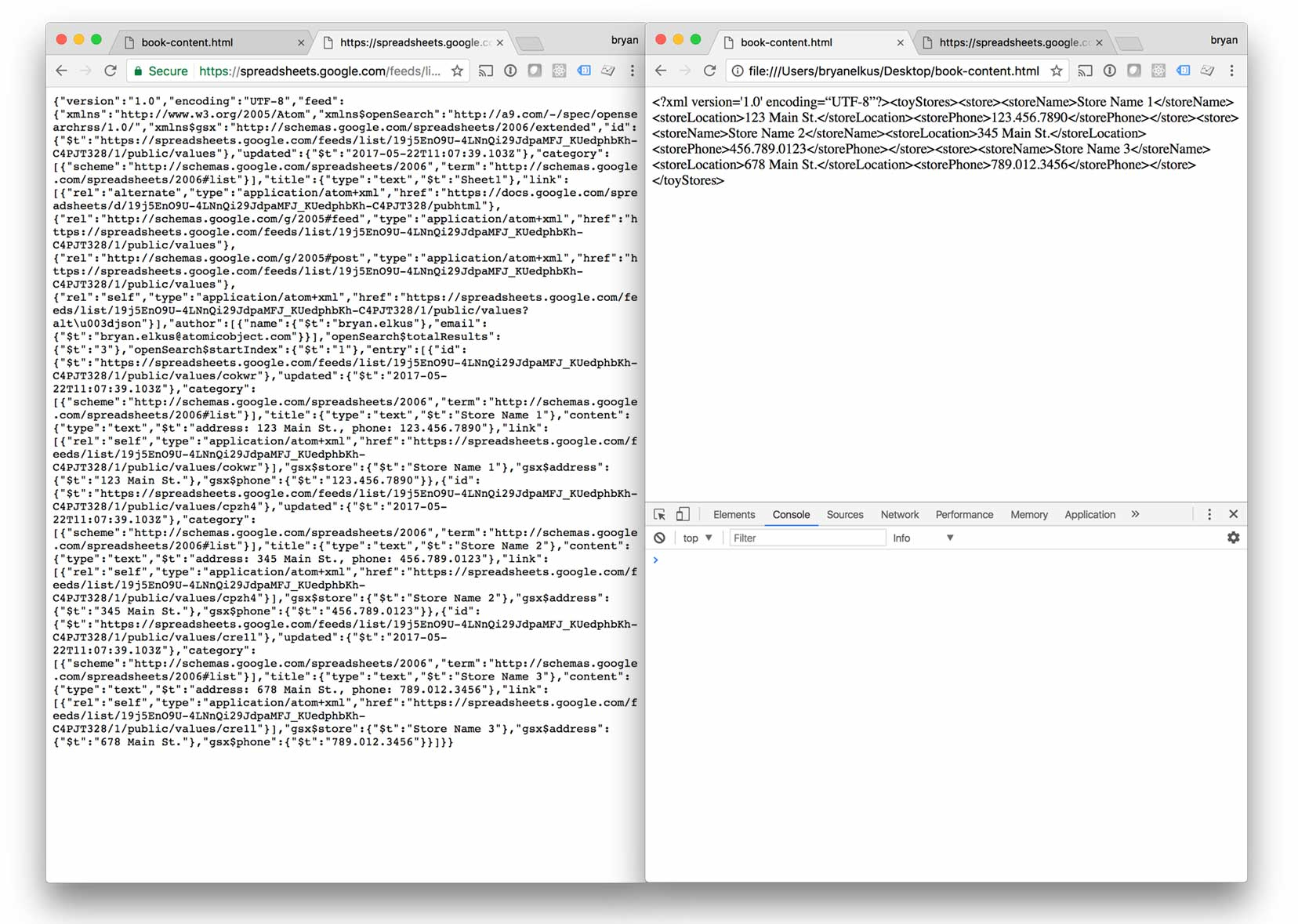This screenshot has width=1298, height=924.
Task: Open the 1Password keyhole extension in left window
Action: tap(510, 71)
